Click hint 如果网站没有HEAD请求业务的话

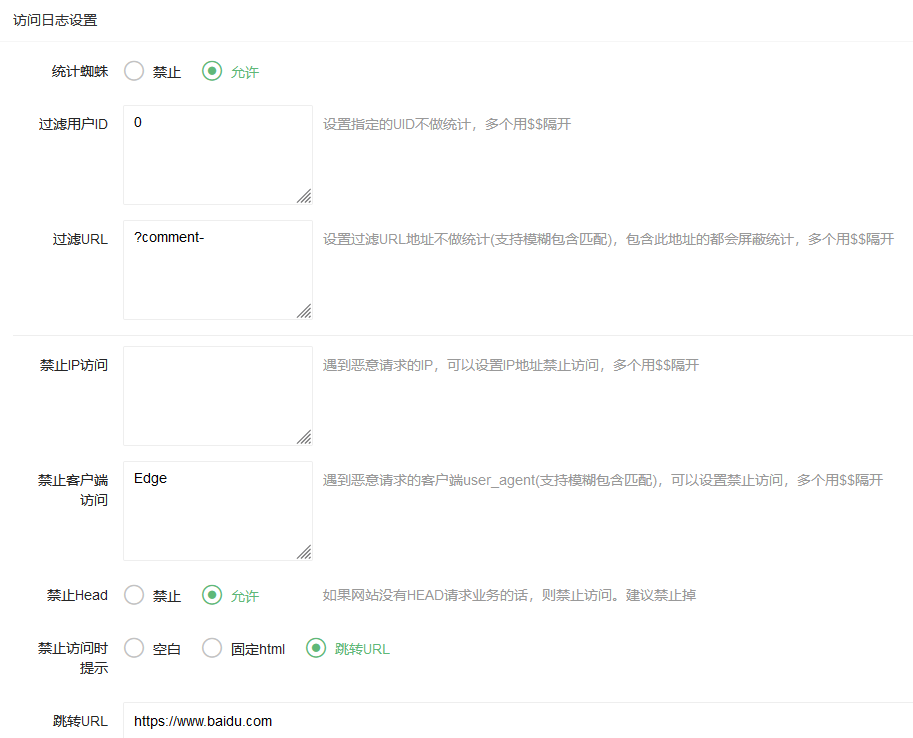coord(509,595)
